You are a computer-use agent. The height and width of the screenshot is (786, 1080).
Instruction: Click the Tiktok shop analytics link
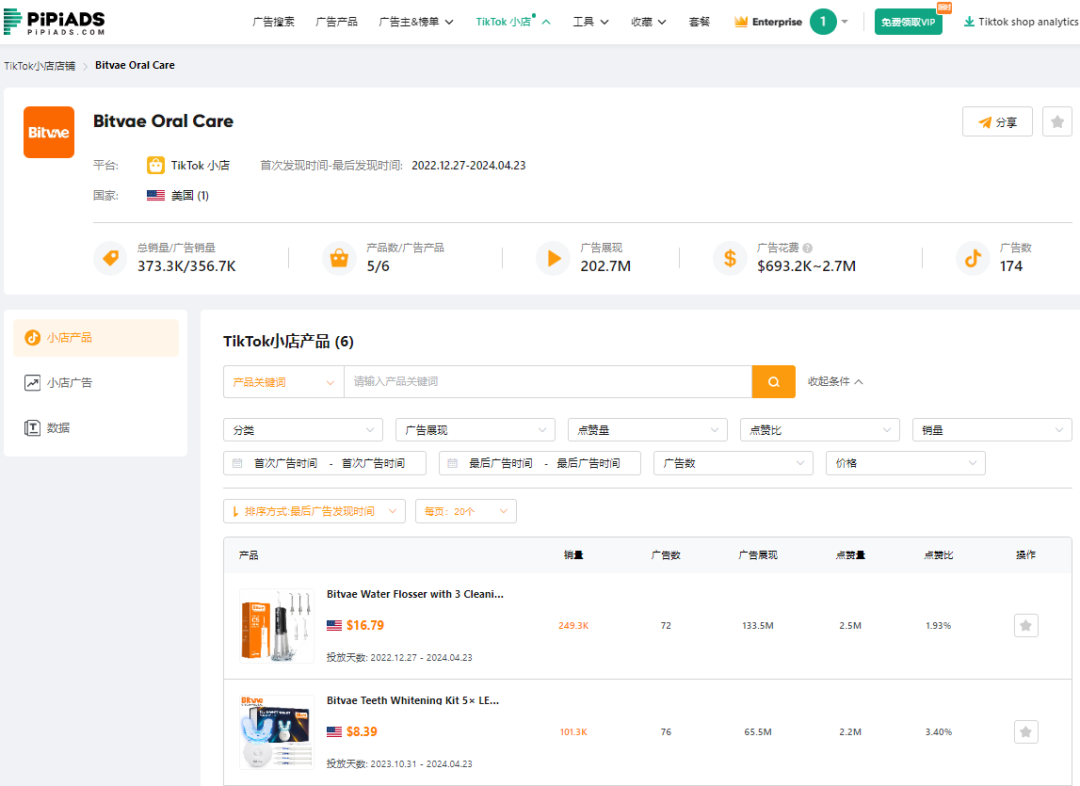[1021, 22]
